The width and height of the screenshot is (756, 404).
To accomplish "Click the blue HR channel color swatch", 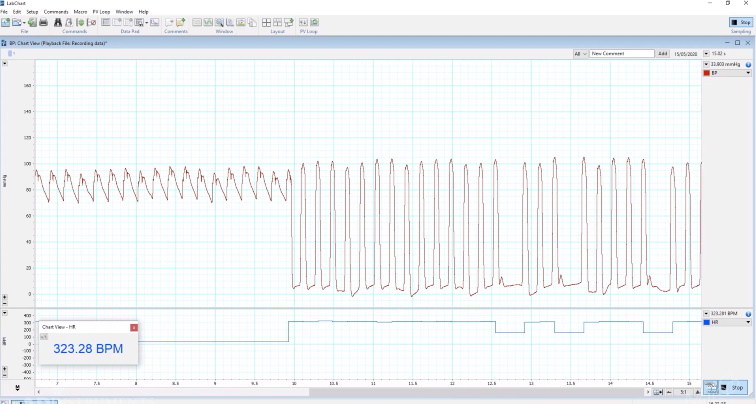I will point(707,322).
